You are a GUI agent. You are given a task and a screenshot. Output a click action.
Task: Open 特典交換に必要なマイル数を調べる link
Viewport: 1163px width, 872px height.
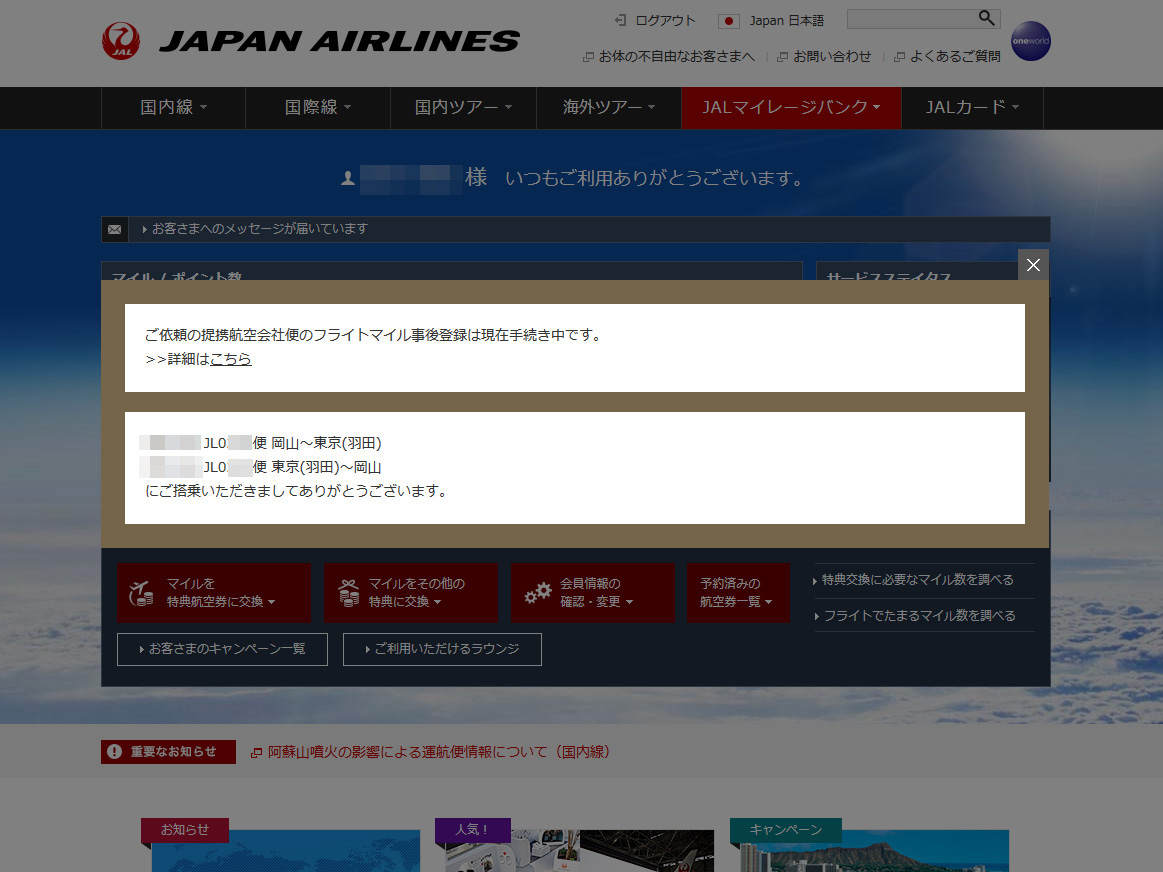(x=917, y=580)
